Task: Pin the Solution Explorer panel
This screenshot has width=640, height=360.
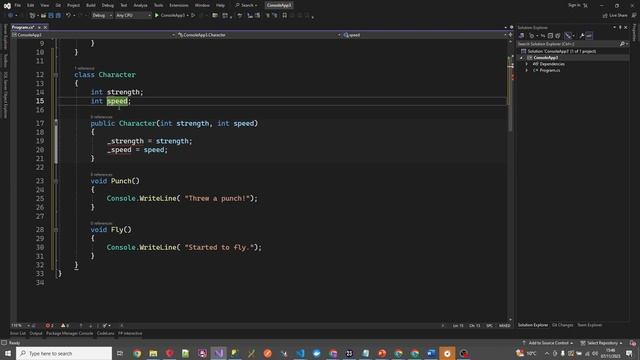Action: pyautogui.click(x=620, y=27)
